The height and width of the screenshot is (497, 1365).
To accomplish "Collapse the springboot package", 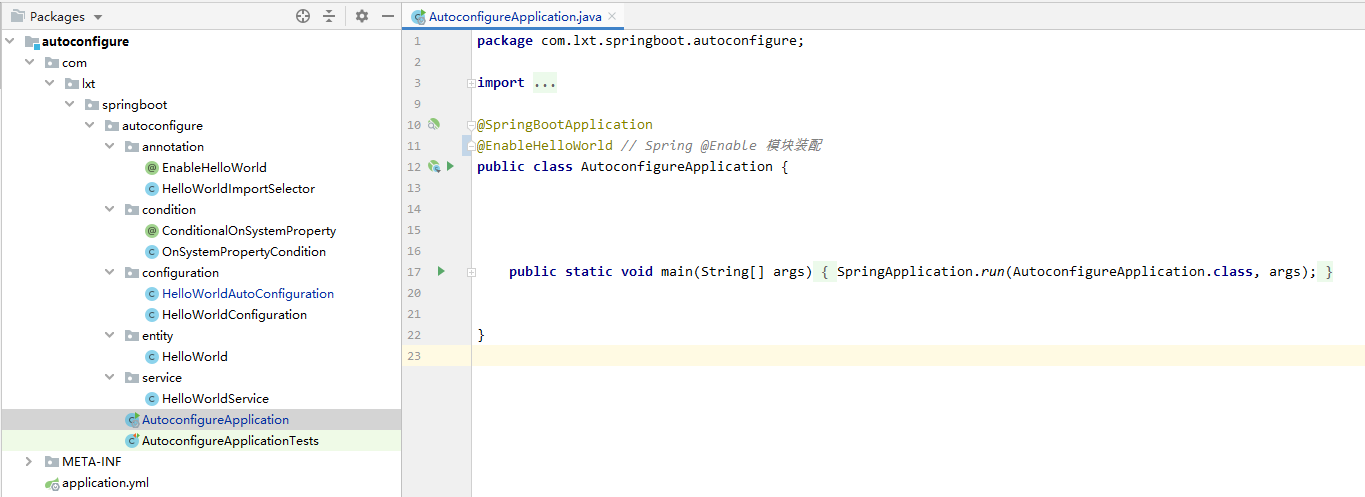I will (70, 104).
